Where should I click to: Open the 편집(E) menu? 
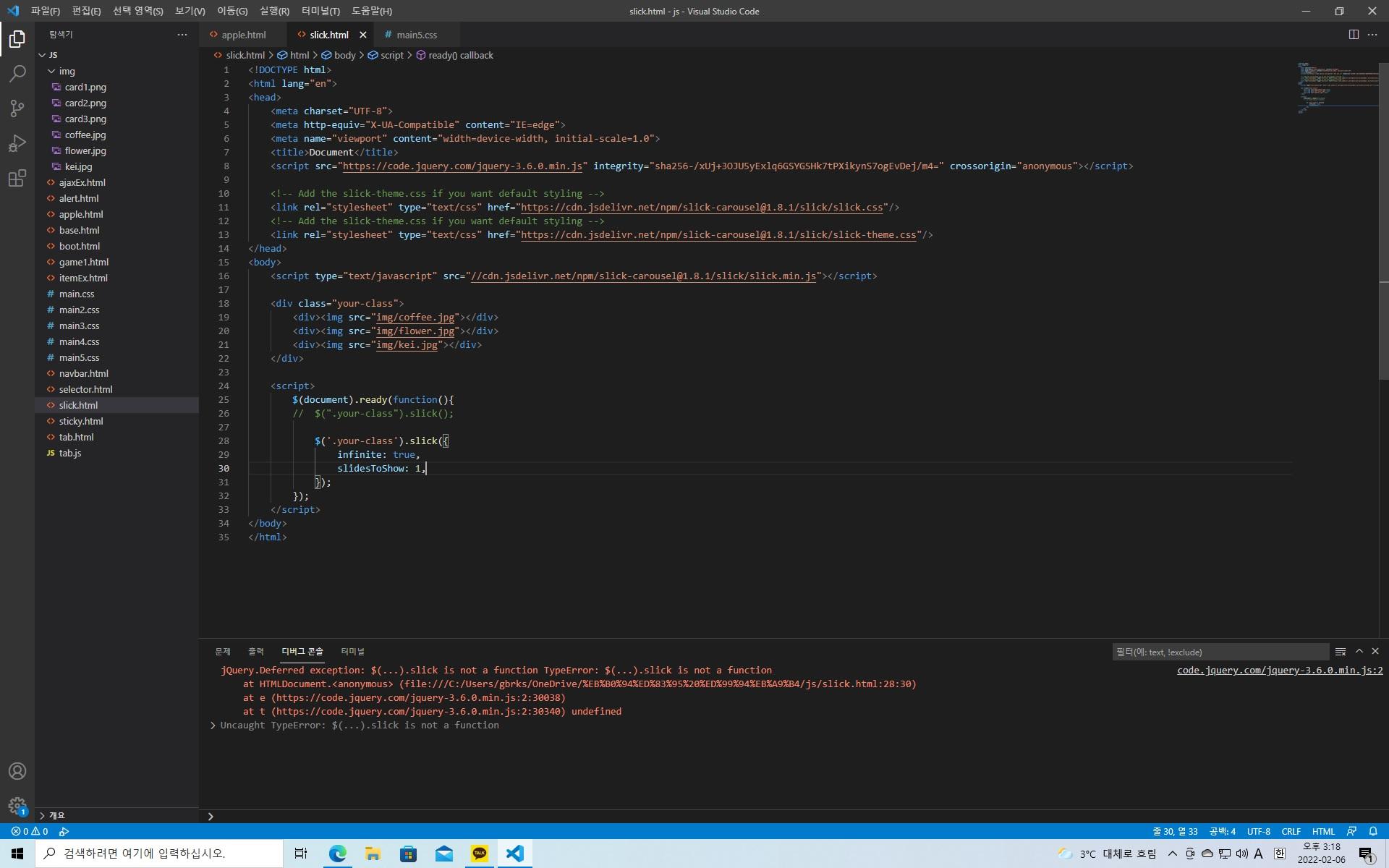pyautogui.click(x=86, y=11)
